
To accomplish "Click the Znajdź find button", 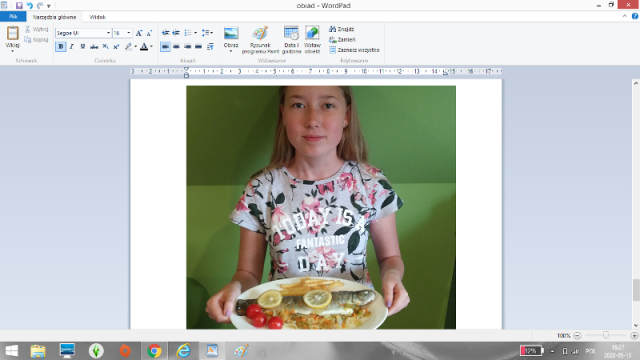I will pos(342,29).
